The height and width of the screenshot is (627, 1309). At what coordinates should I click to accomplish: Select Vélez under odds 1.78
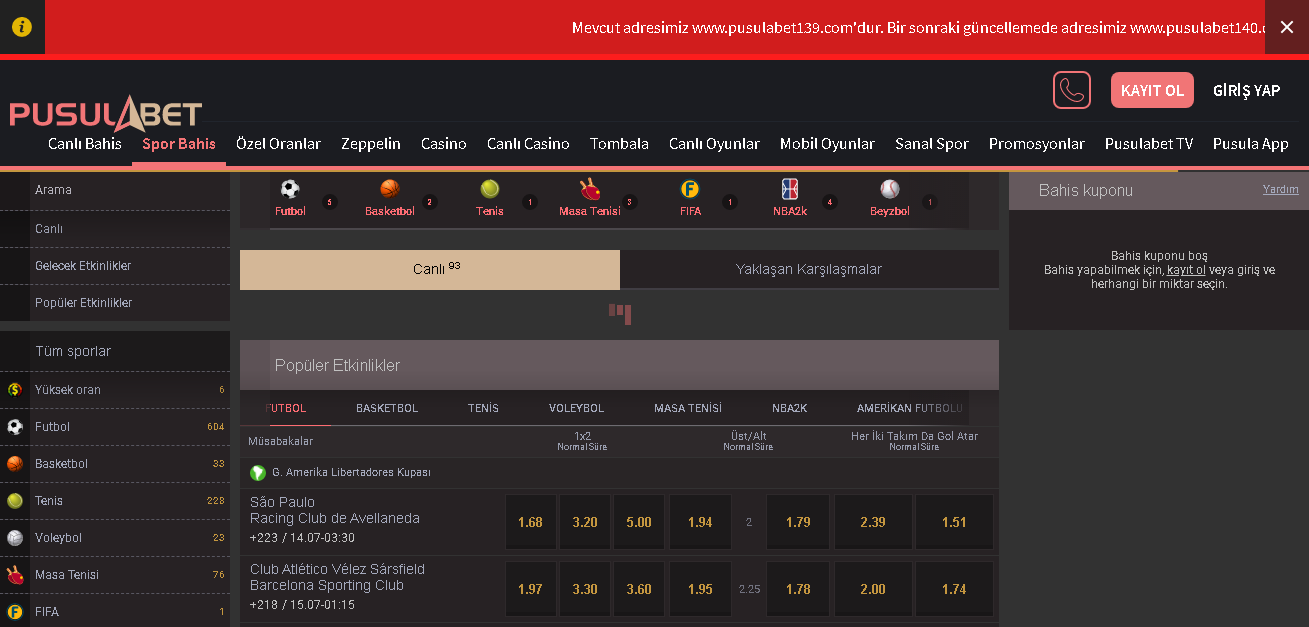(x=798, y=589)
